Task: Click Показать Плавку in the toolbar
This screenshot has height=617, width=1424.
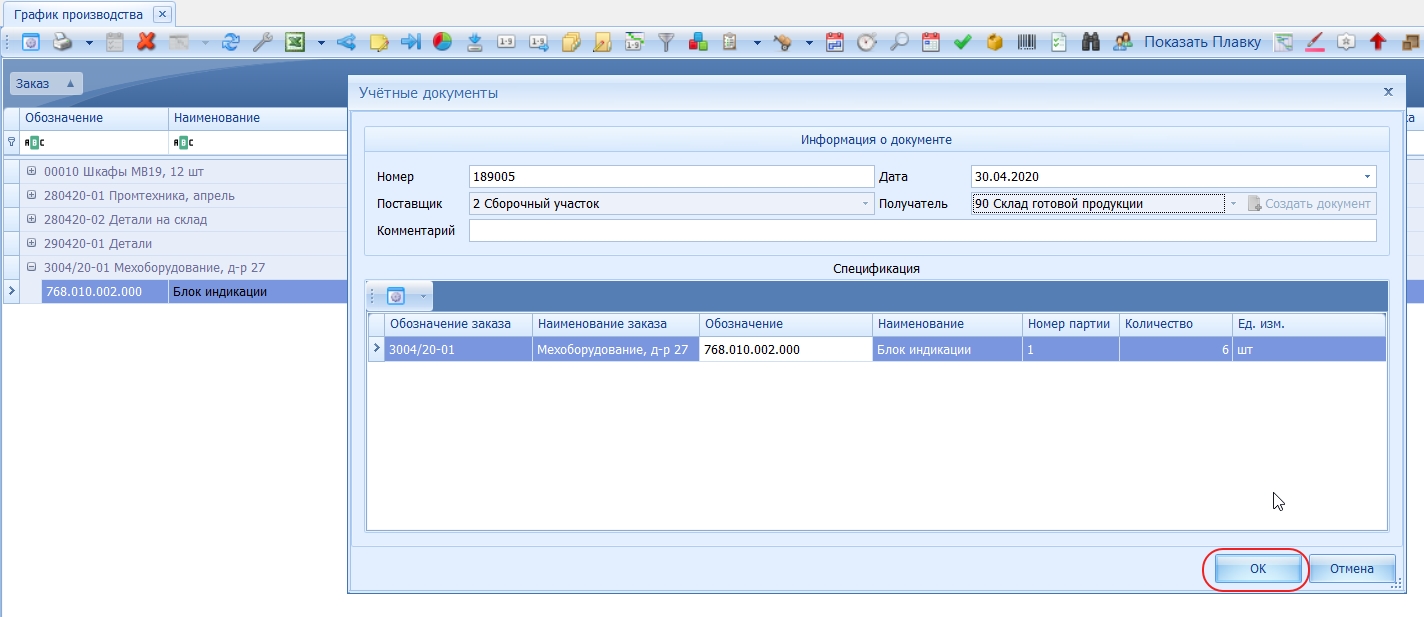Action: [x=1202, y=42]
